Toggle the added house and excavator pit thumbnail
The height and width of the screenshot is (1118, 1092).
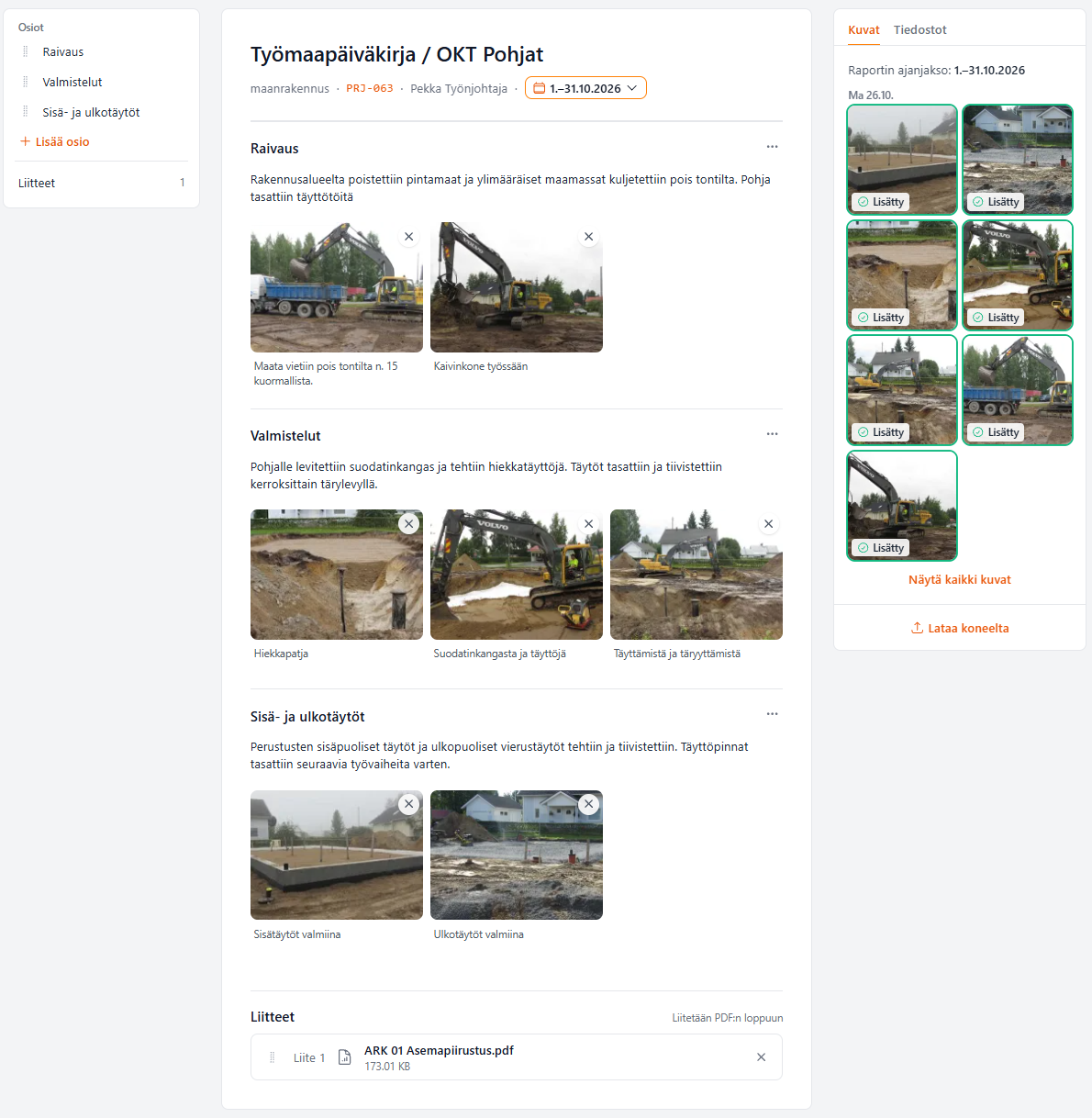pyautogui.click(x=902, y=390)
